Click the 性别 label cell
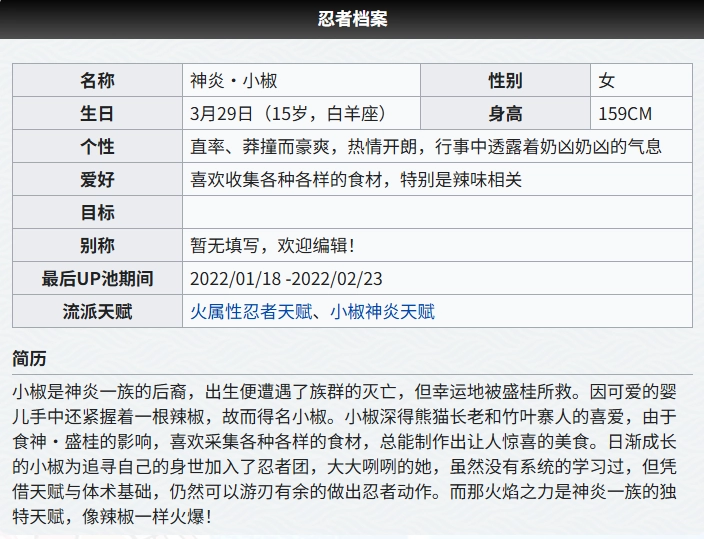704x539 pixels. pyautogui.click(x=505, y=81)
